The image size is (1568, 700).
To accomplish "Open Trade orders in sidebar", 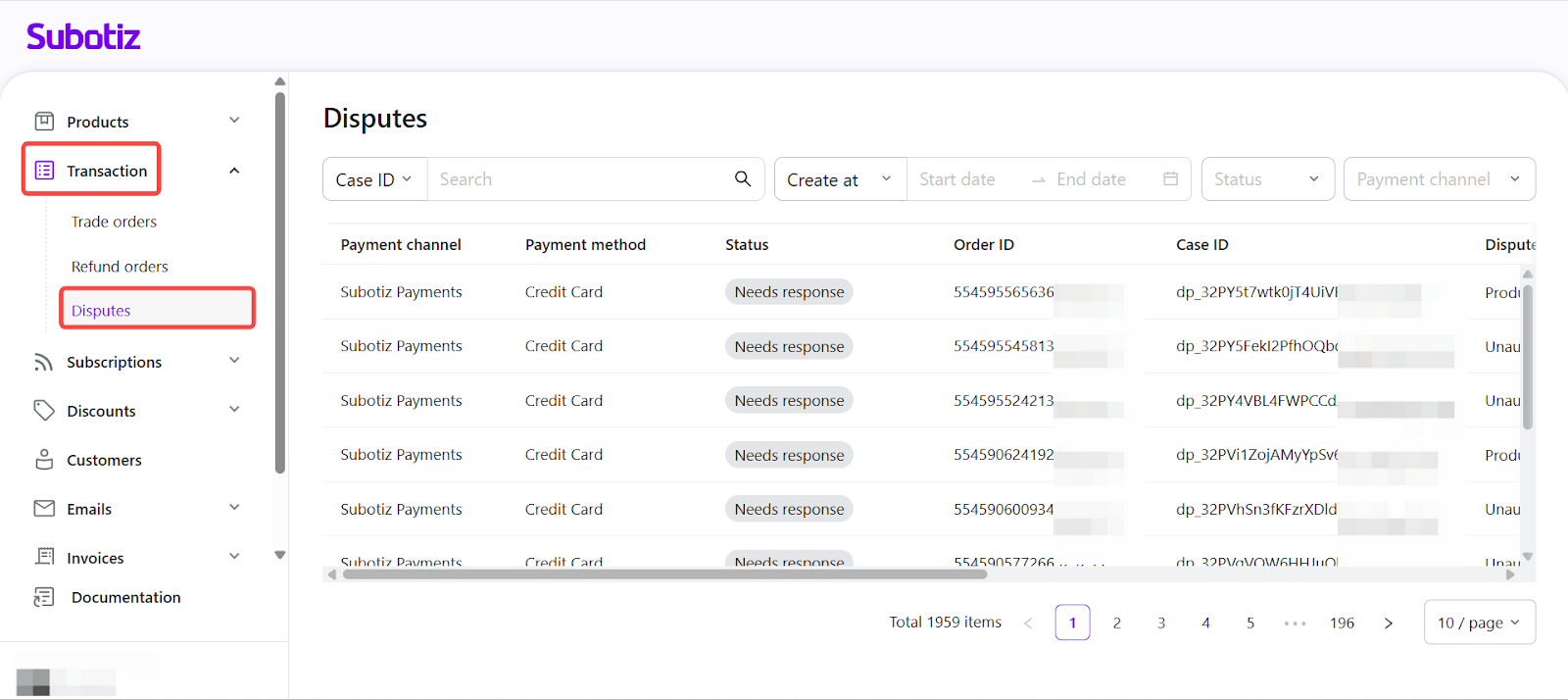I will (x=114, y=222).
